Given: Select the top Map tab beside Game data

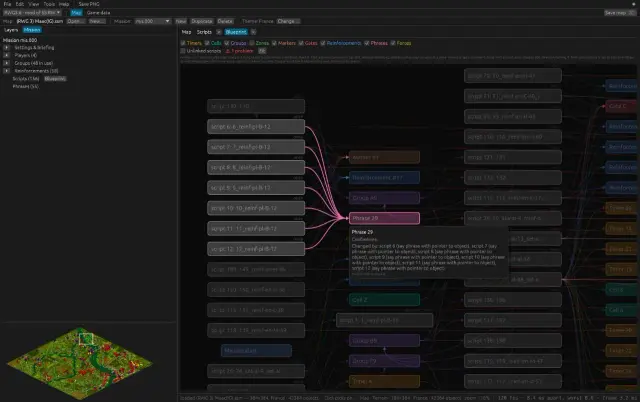Looking at the screenshot, I should [x=76, y=13].
